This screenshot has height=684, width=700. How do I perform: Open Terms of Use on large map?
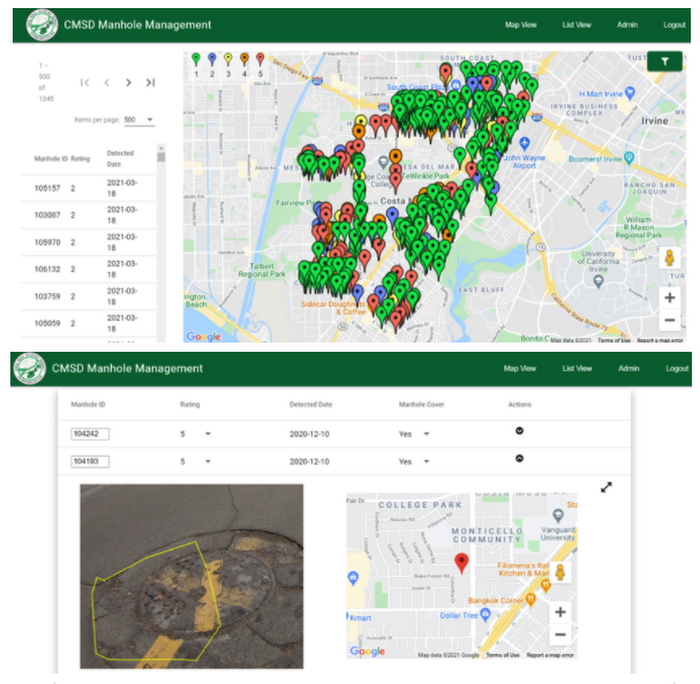614,340
